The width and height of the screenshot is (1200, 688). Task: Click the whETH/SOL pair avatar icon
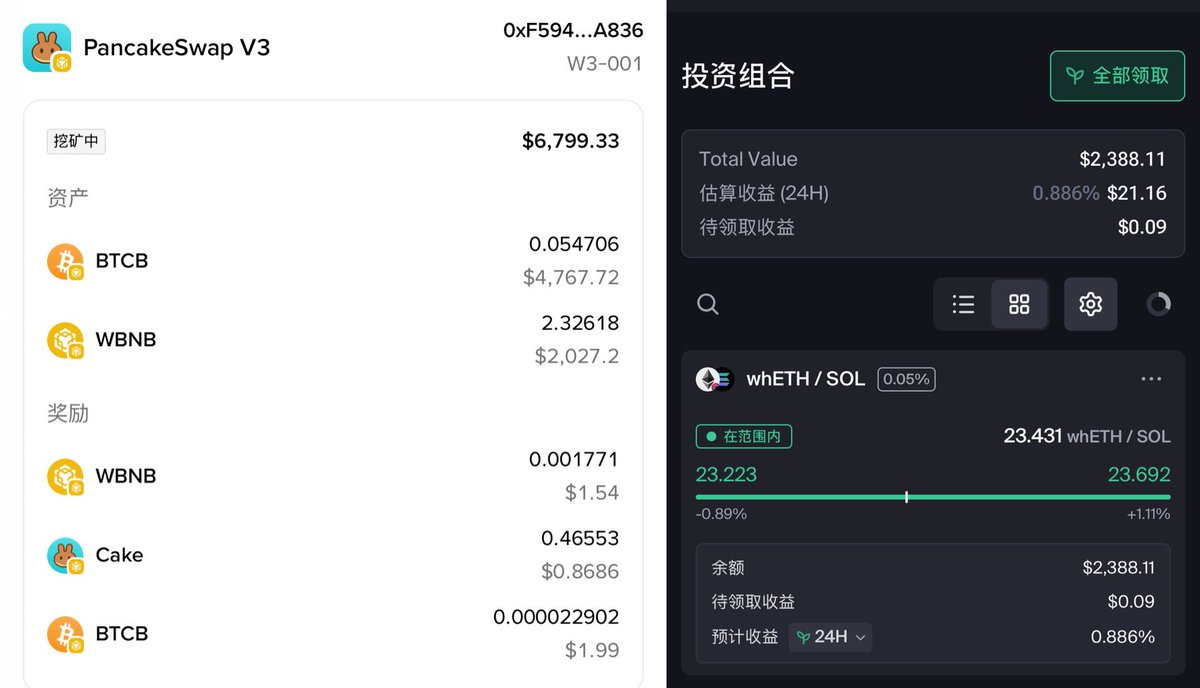715,379
